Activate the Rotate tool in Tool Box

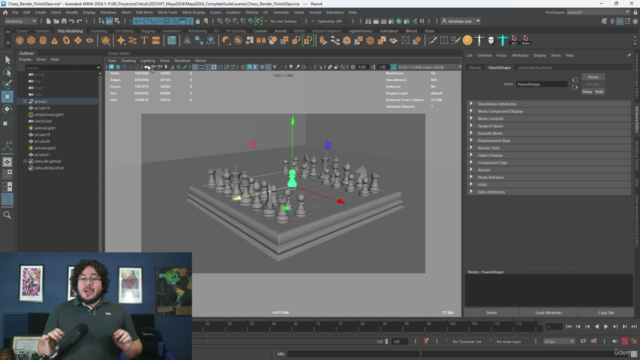pyautogui.click(x=7, y=109)
